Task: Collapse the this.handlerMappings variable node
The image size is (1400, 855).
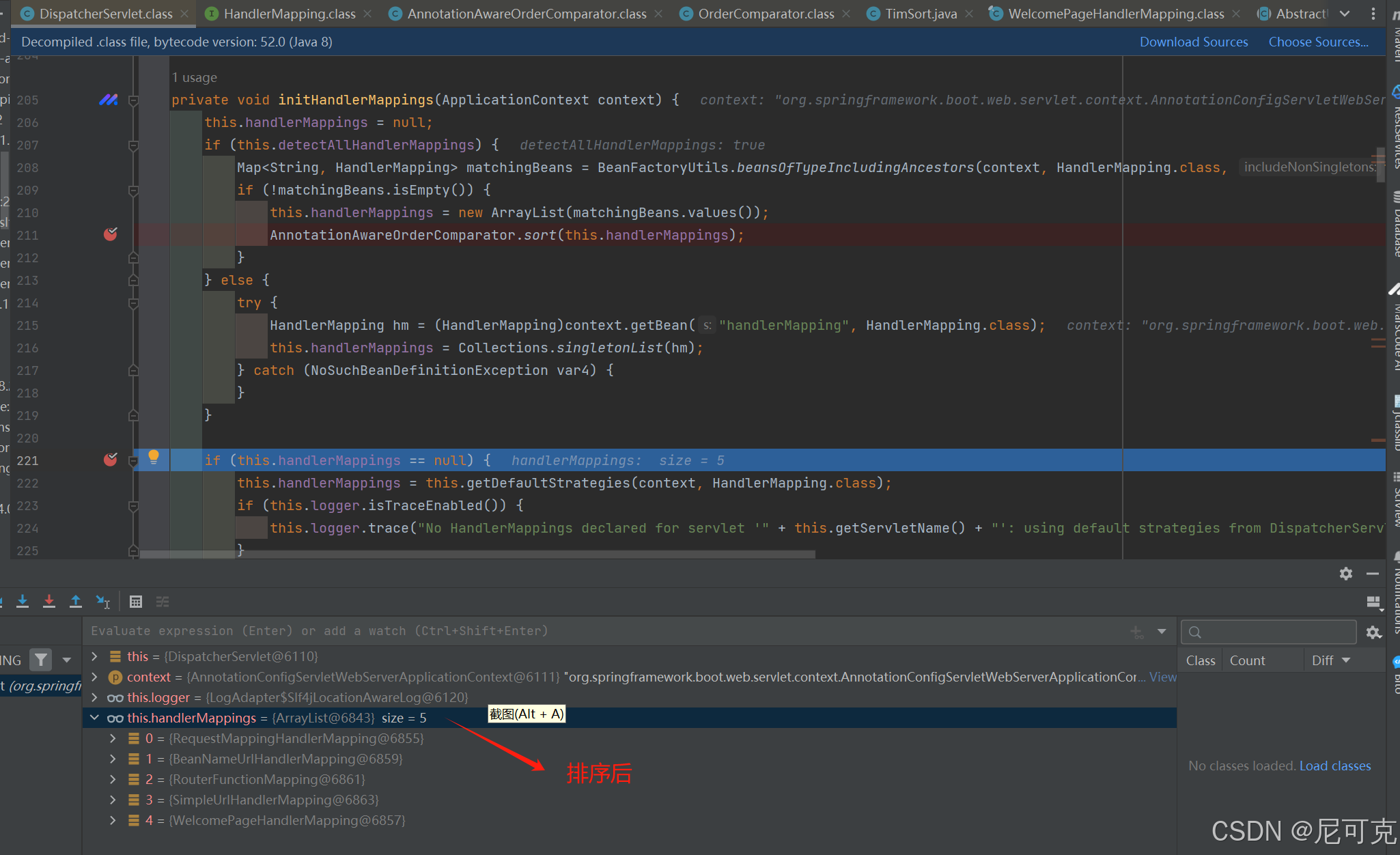Action: click(x=95, y=718)
